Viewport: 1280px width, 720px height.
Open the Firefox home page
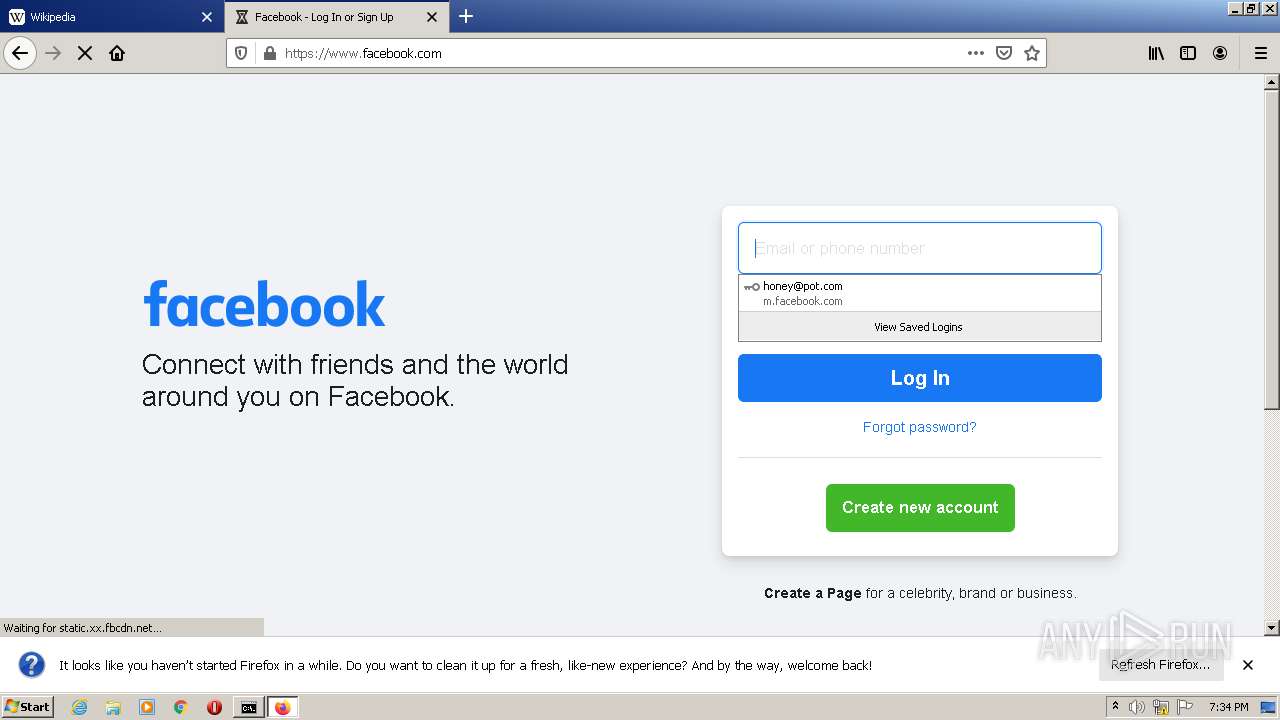[117, 53]
